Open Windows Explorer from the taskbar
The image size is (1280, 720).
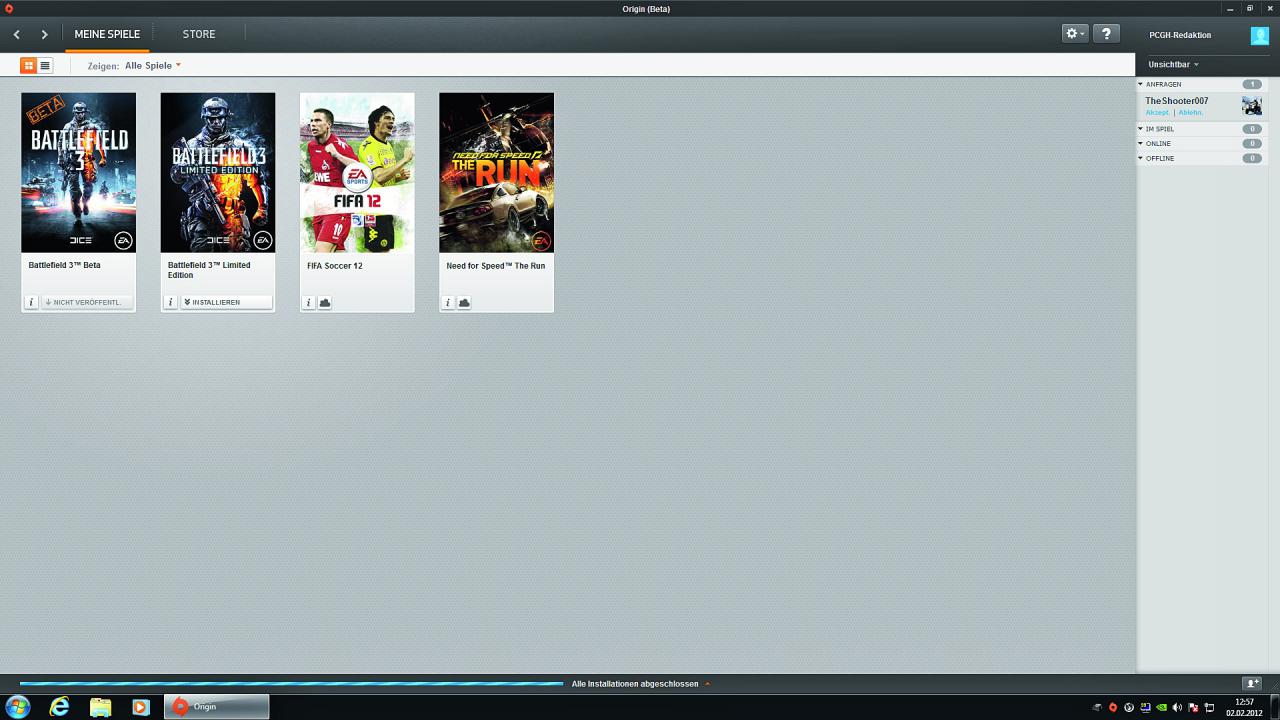(101, 707)
